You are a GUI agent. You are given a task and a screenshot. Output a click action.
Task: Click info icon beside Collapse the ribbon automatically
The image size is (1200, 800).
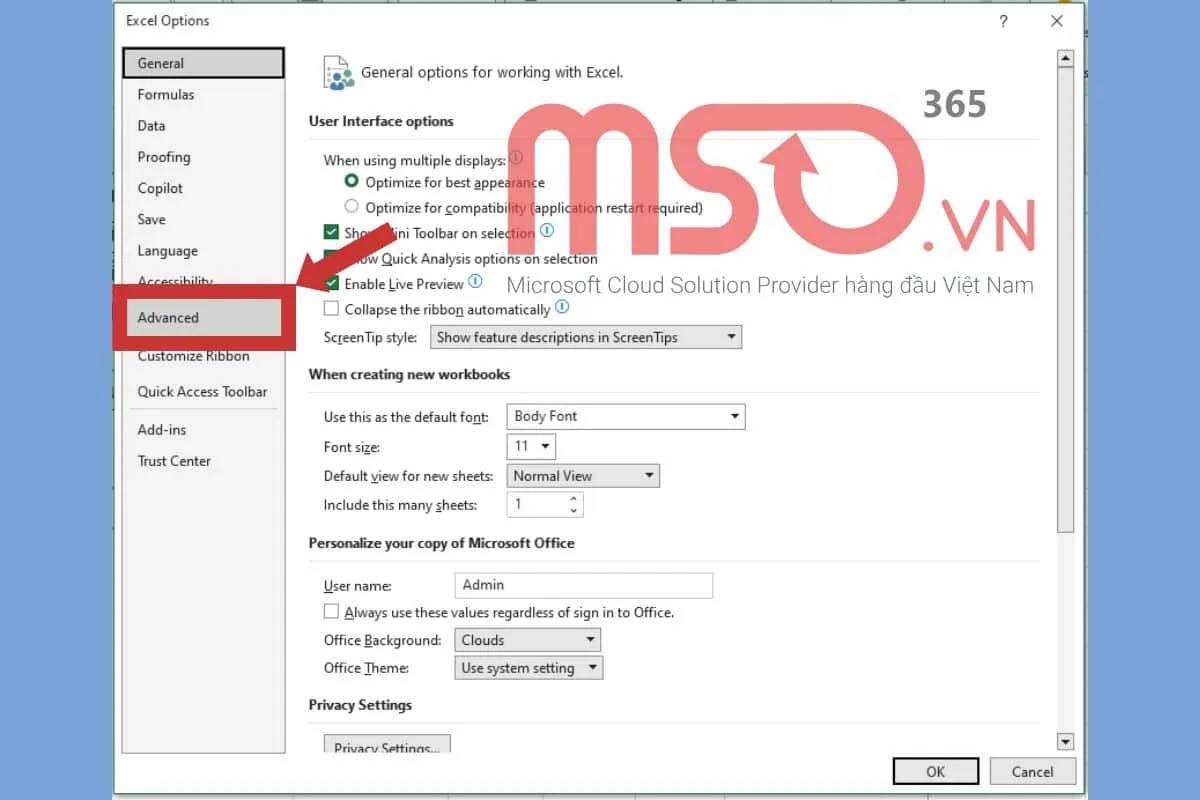click(562, 308)
